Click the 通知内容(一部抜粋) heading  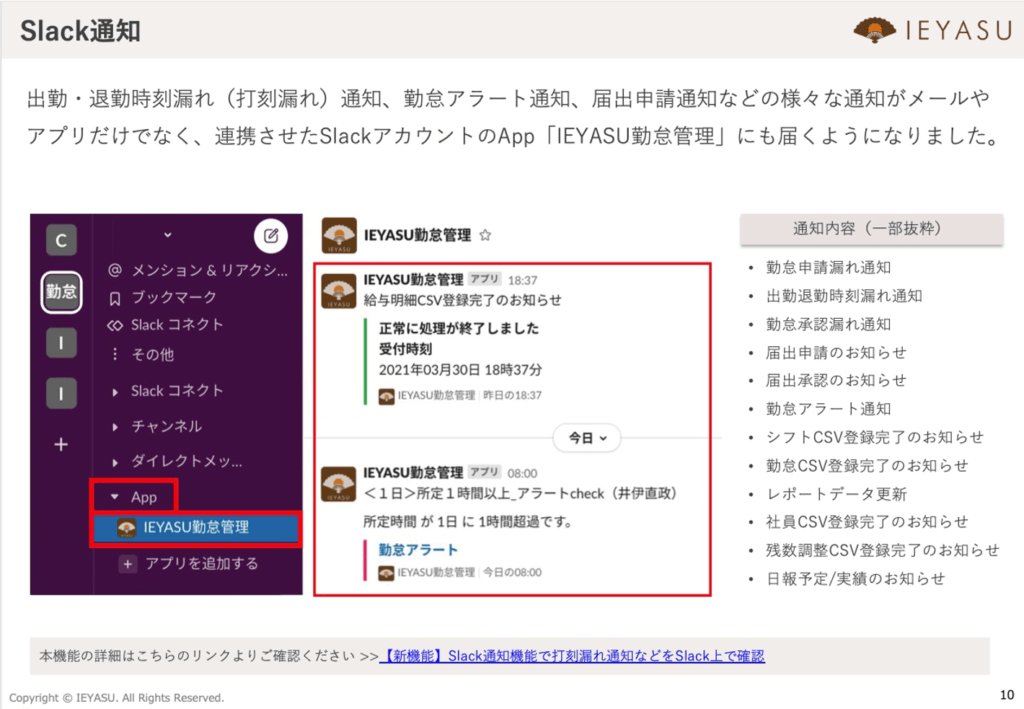click(871, 229)
